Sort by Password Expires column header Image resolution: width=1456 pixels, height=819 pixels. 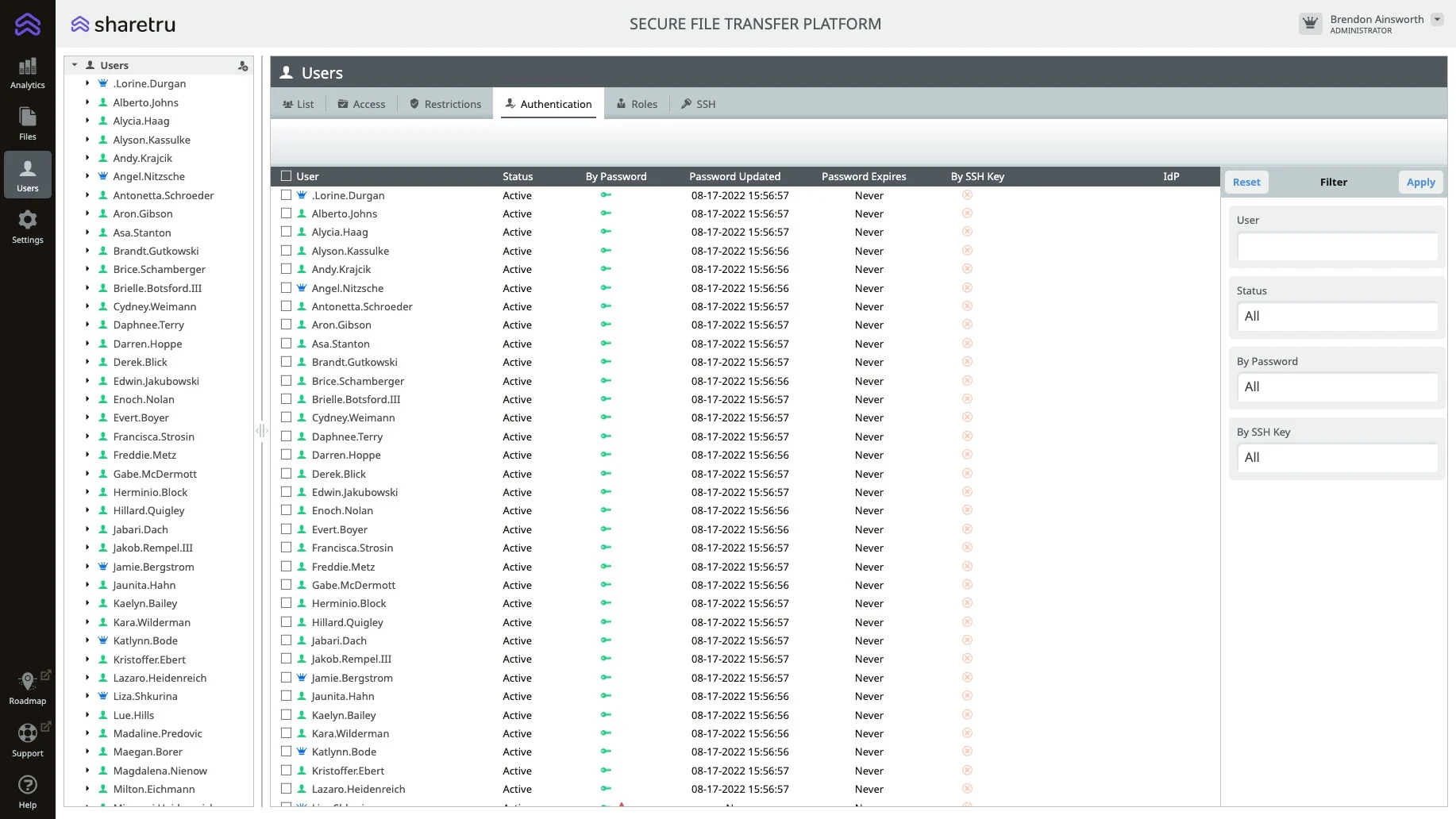[864, 176]
